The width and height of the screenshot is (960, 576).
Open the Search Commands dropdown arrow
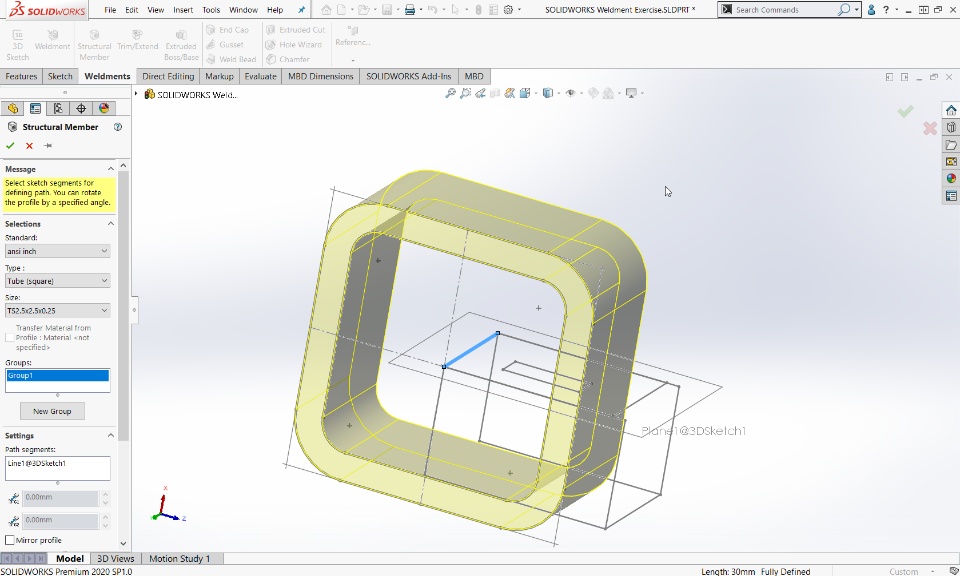click(x=856, y=10)
